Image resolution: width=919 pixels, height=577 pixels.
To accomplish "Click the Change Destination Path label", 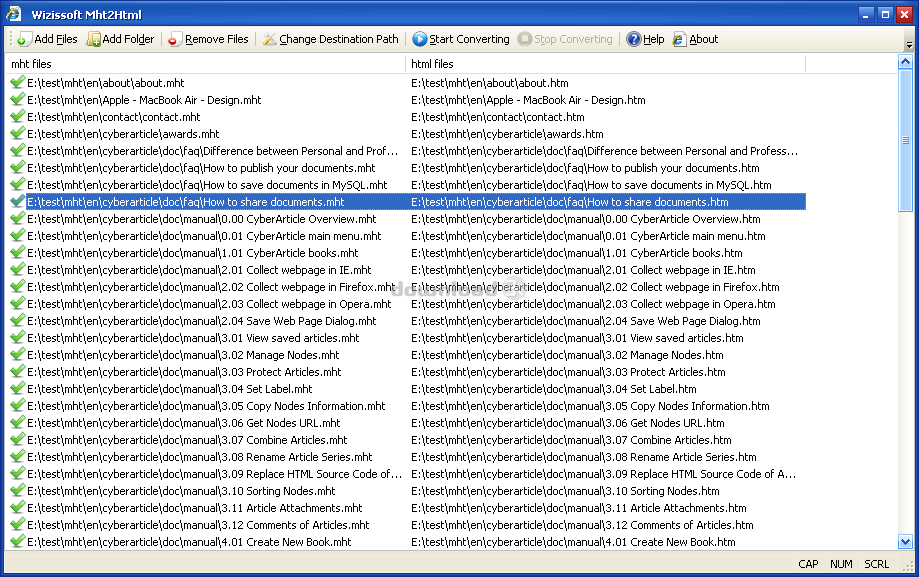I will [x=339, y=39].
